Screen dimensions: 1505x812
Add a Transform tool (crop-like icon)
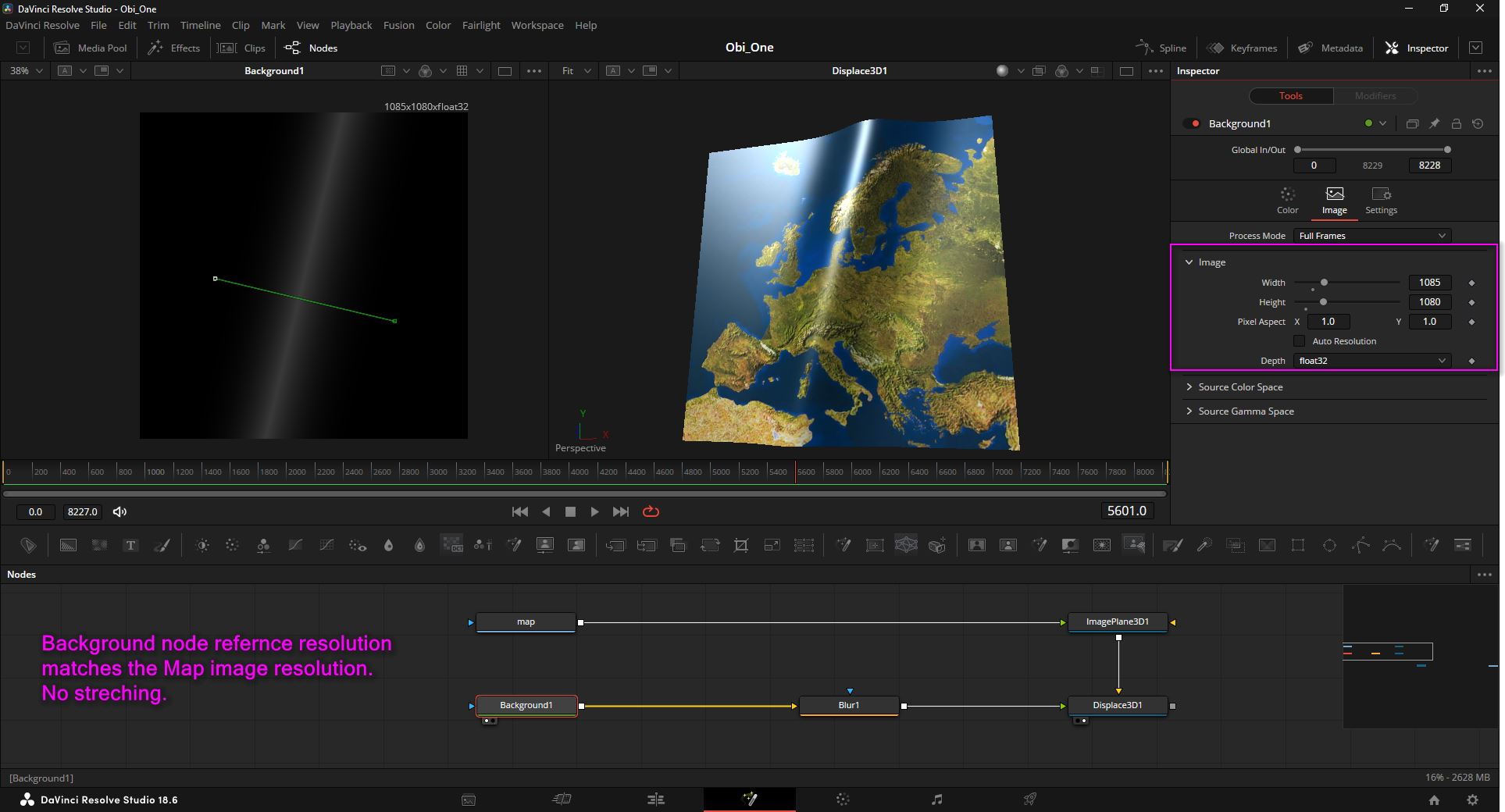pyautogui.click(x=741, y=545)
